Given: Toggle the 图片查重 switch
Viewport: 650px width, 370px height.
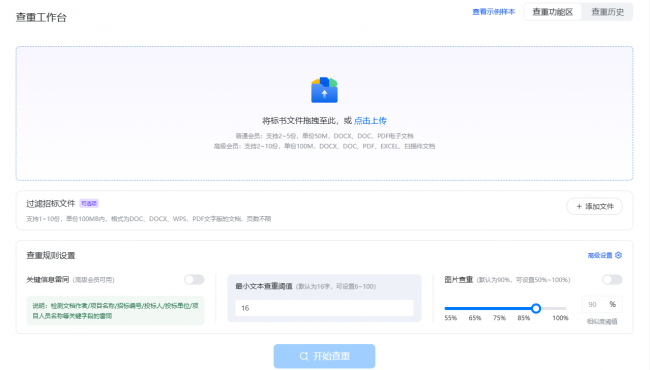Looking at the screenshot, I should click(612, 280).
